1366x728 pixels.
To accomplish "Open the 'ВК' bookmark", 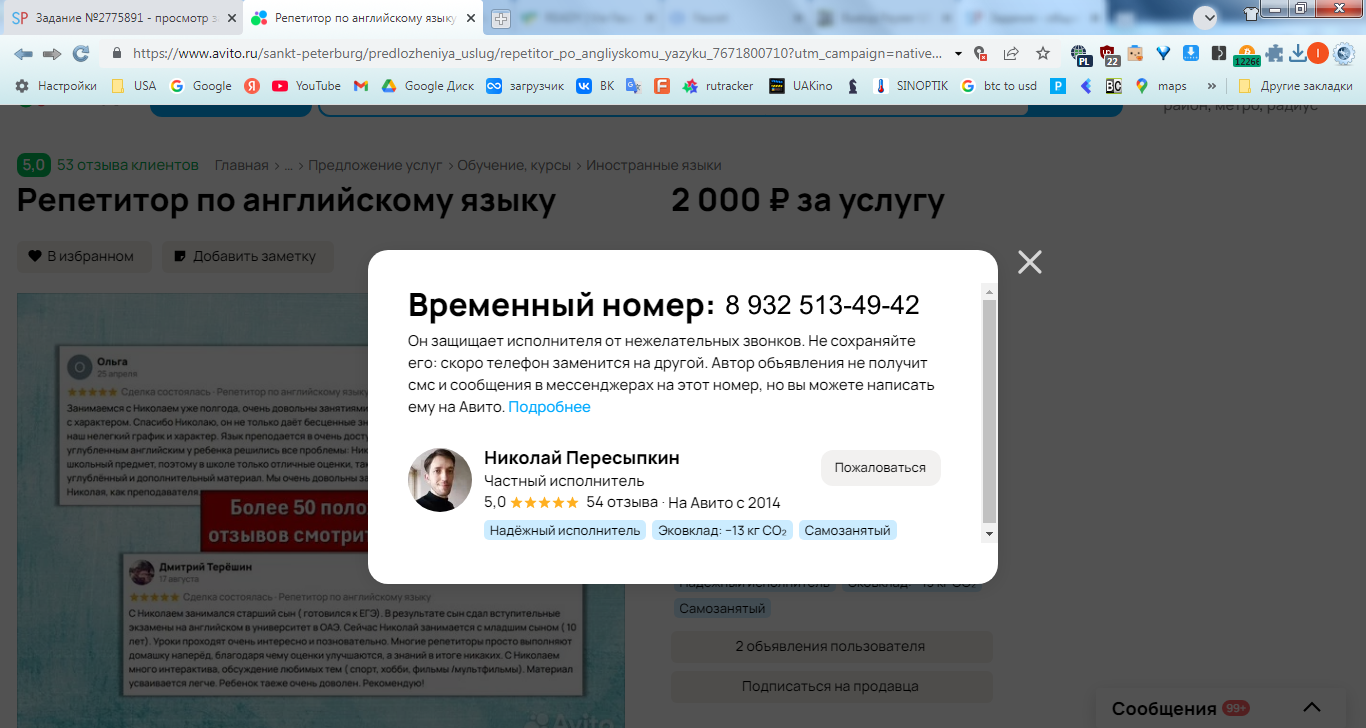I will pos(595,86).
